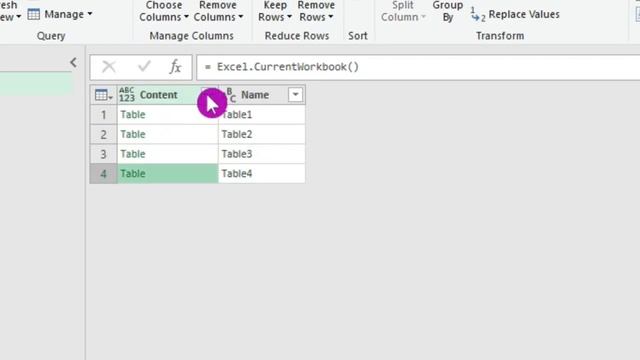
Task: Open the Name column filter dropdown
Action: 295,95
